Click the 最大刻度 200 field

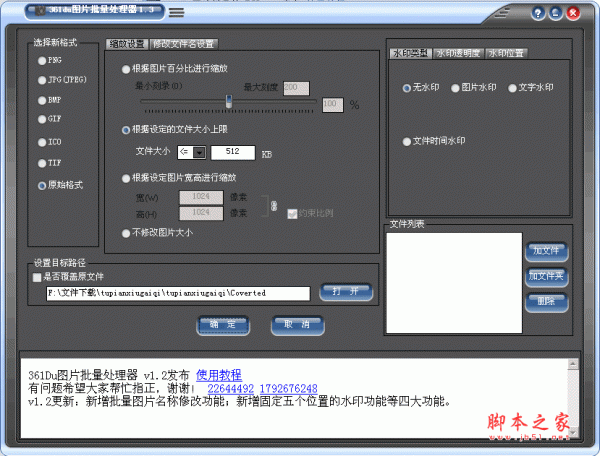click(x=296, y=88)
